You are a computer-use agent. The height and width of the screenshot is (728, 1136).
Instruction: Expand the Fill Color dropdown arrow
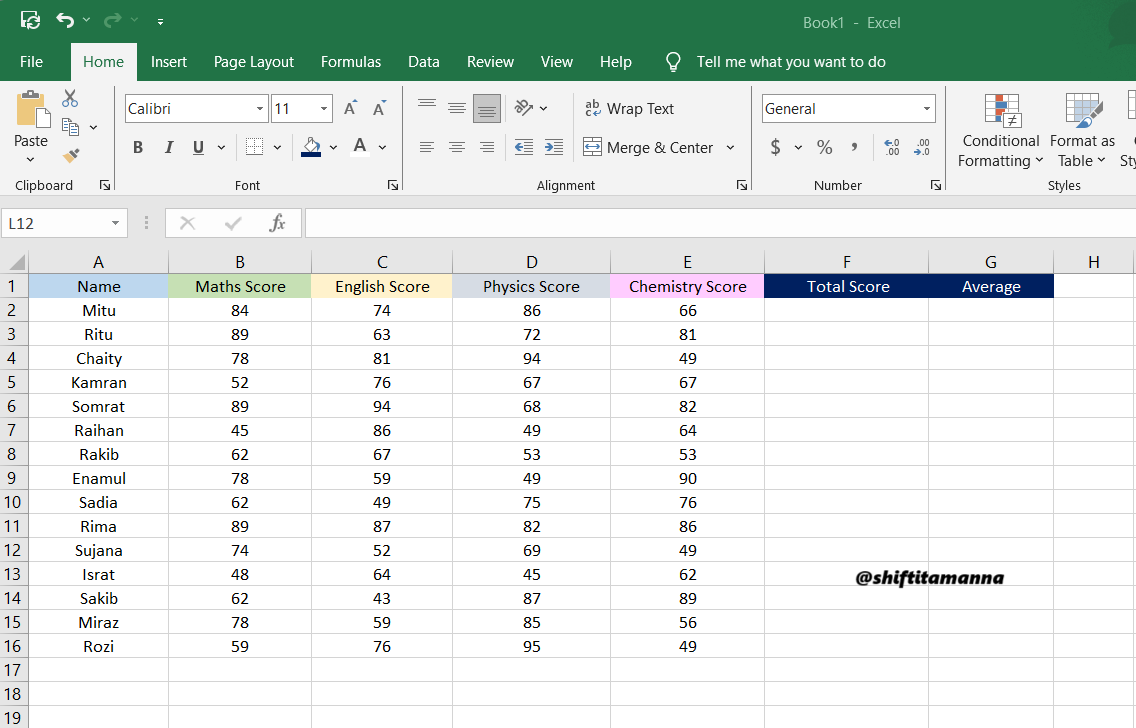pyautogui.click(x=333, y=148)
